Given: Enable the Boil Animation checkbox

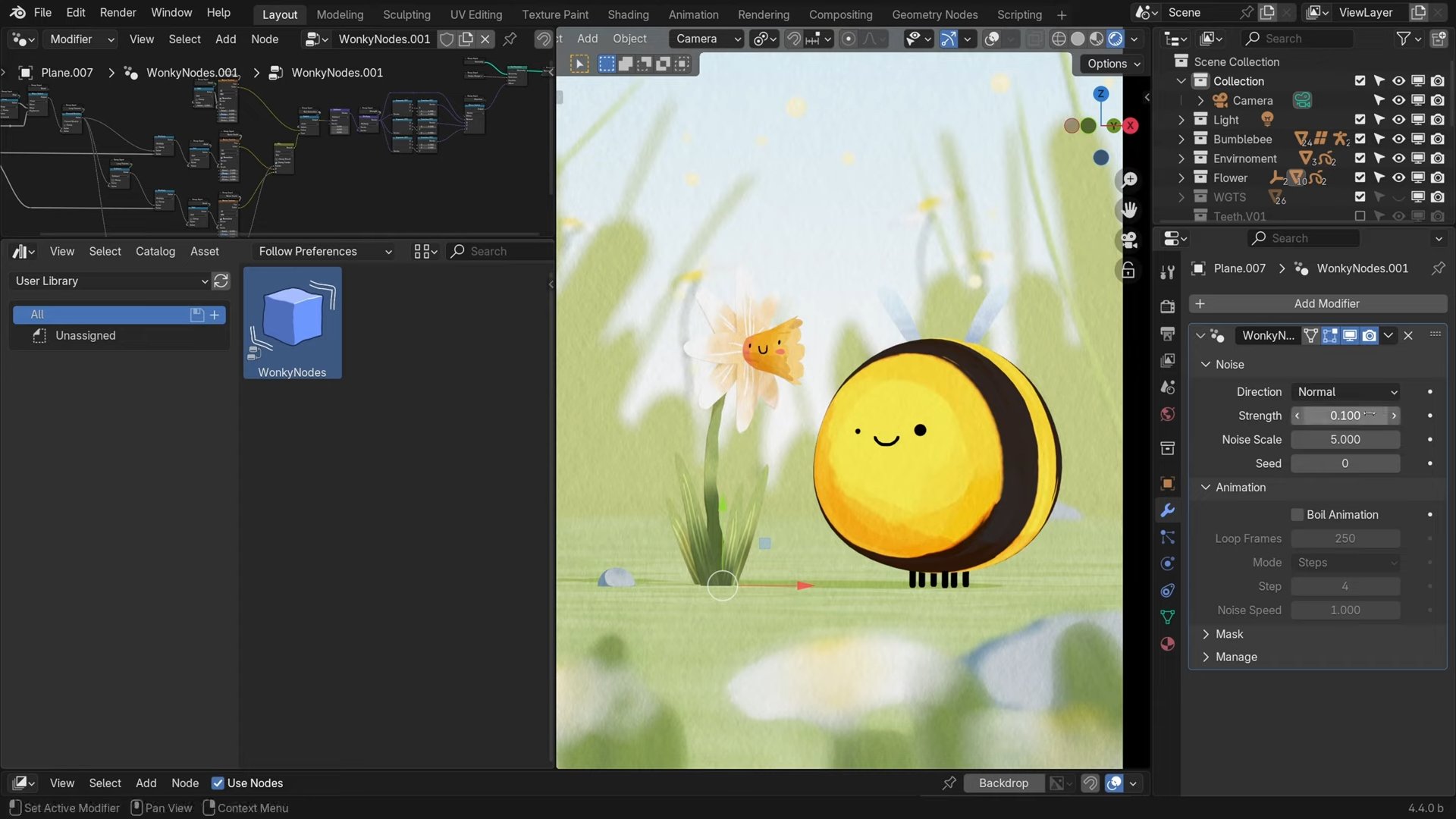Looking at the screenshot, I should (x=1297, y=515).
